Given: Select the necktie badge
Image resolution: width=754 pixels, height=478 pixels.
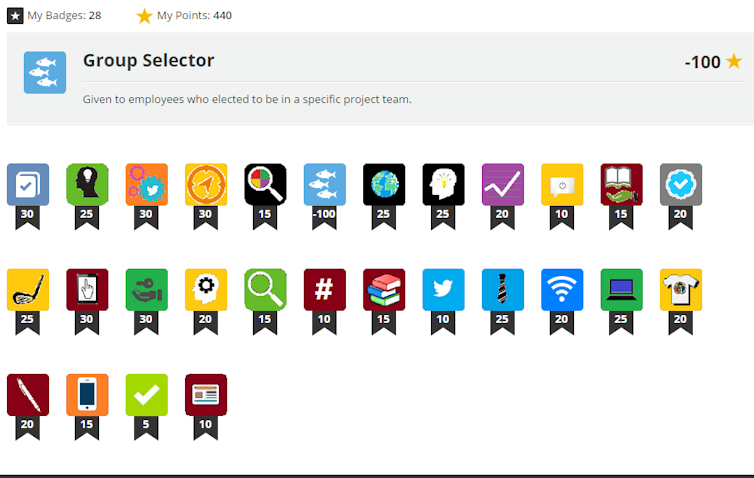Looking at the screenshot, I should coord(503,289).
